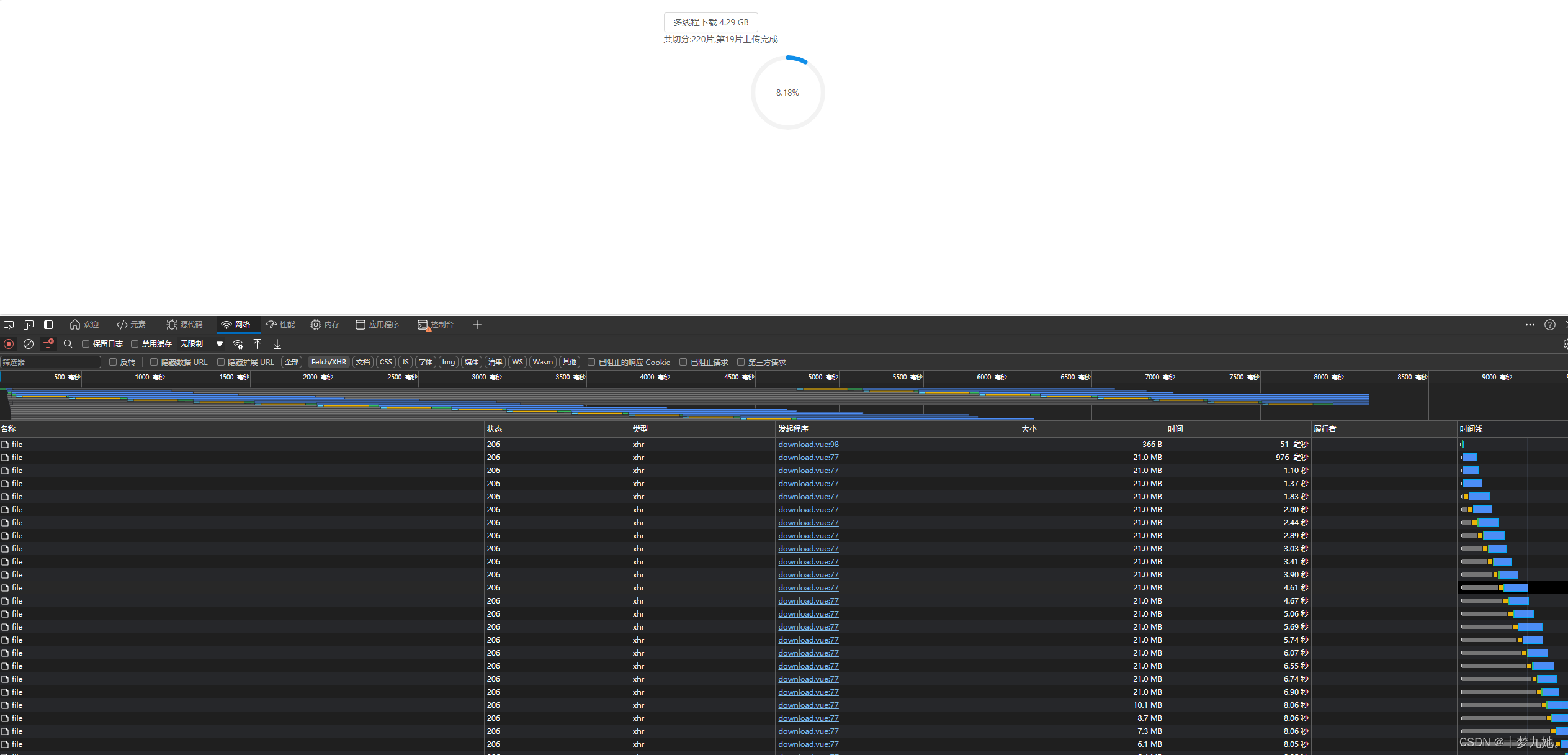
Task: Switch to the 性能 tab
Action: pos(280,325)
